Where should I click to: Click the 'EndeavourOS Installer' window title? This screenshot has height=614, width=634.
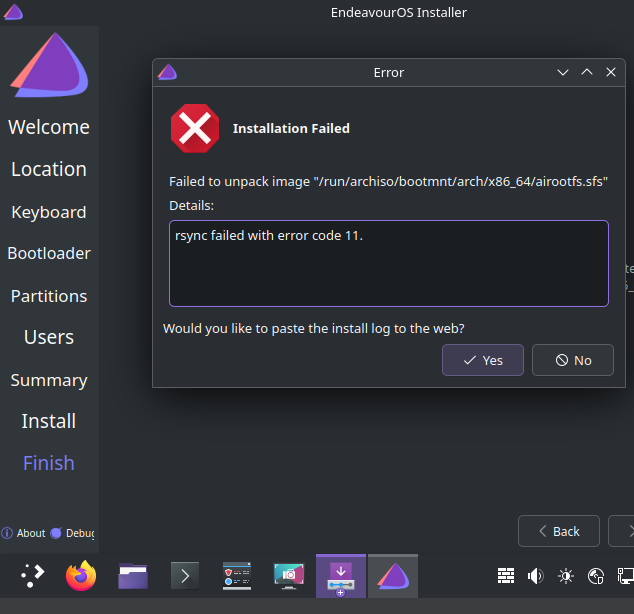(399, 12)
